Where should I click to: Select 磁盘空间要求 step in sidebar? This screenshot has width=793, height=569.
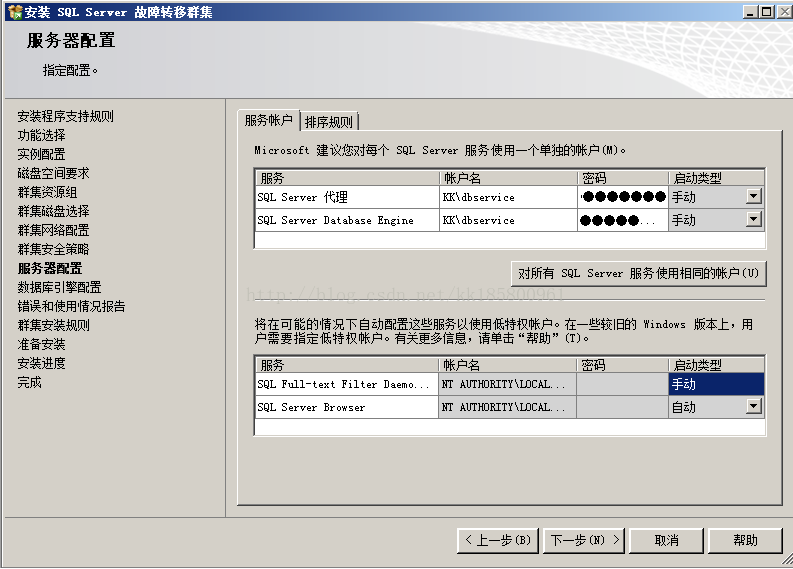coord(54,173)
